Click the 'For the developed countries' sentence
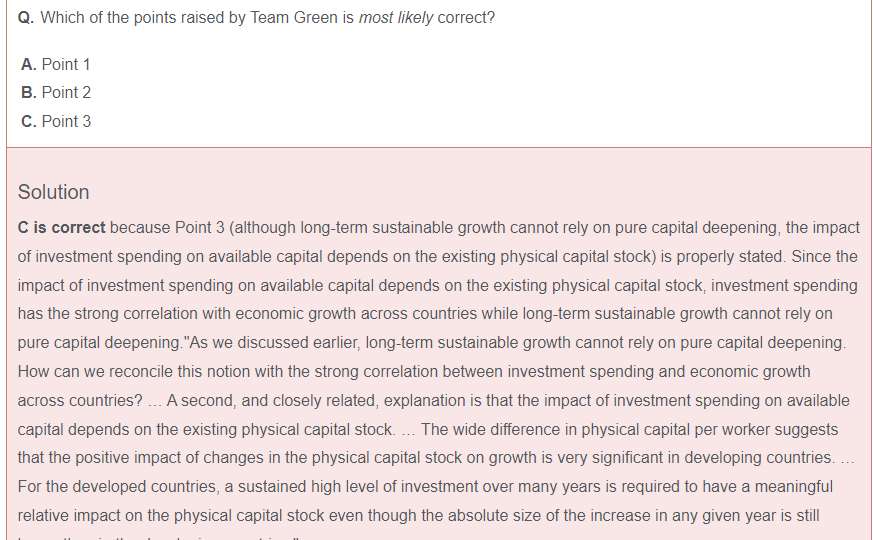873x540 pixels. pos(425,487)
